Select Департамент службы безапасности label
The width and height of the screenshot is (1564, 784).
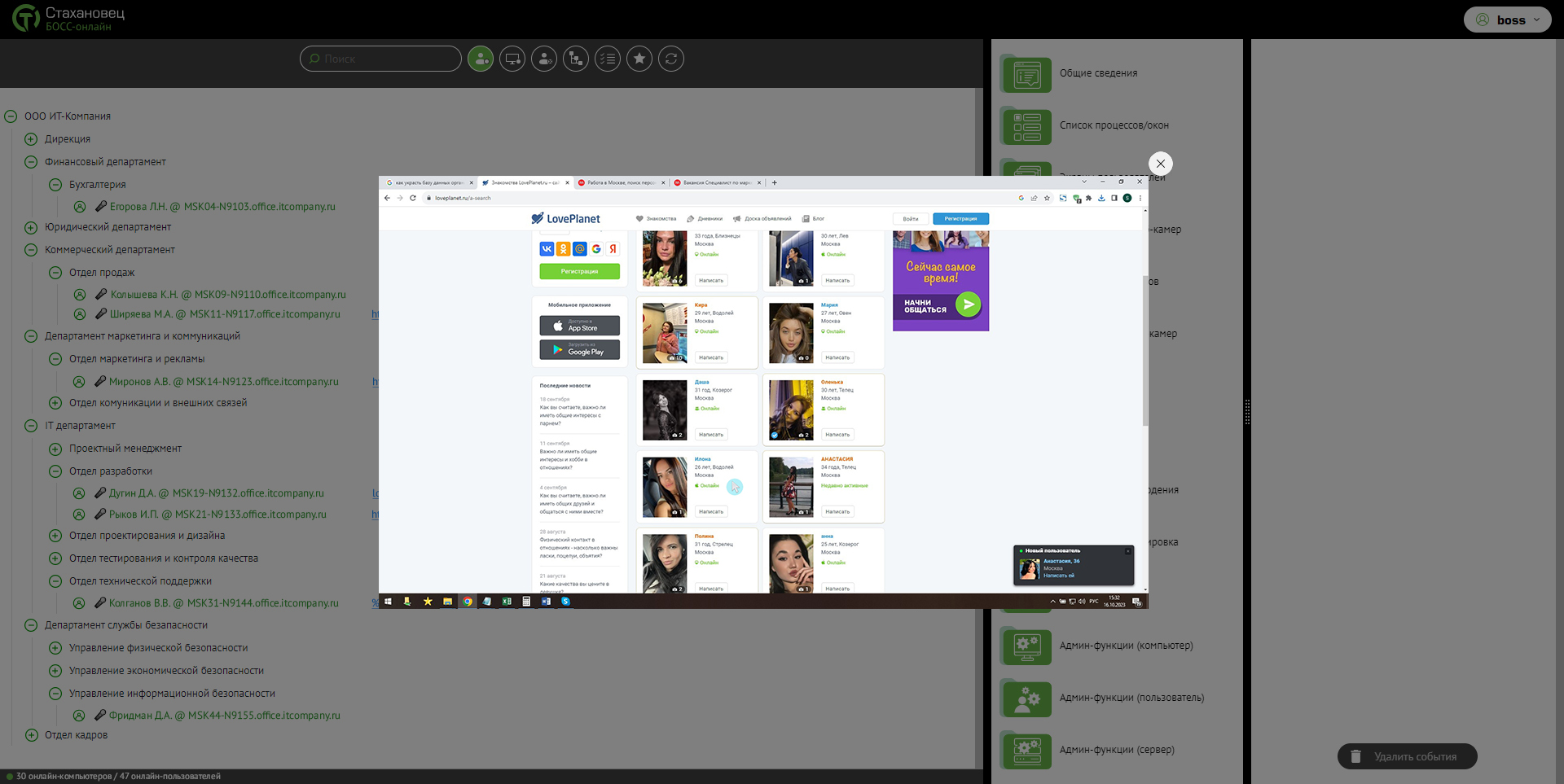pos(126,625)
